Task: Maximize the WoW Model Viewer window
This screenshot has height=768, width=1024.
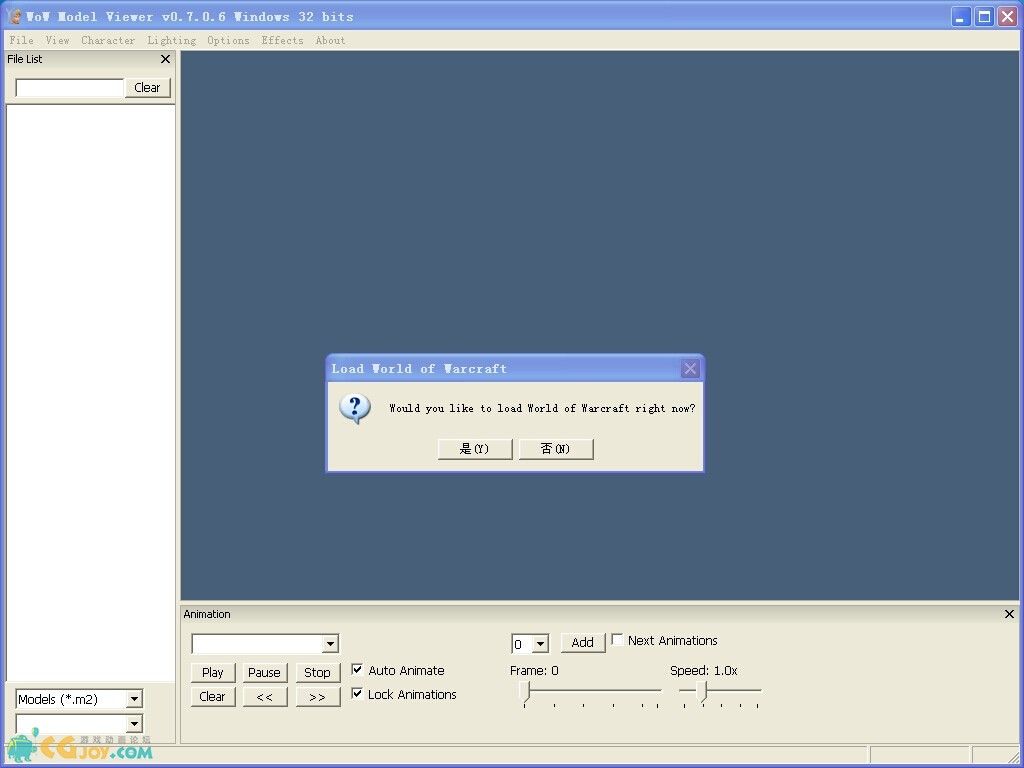Action: [984, 17]
